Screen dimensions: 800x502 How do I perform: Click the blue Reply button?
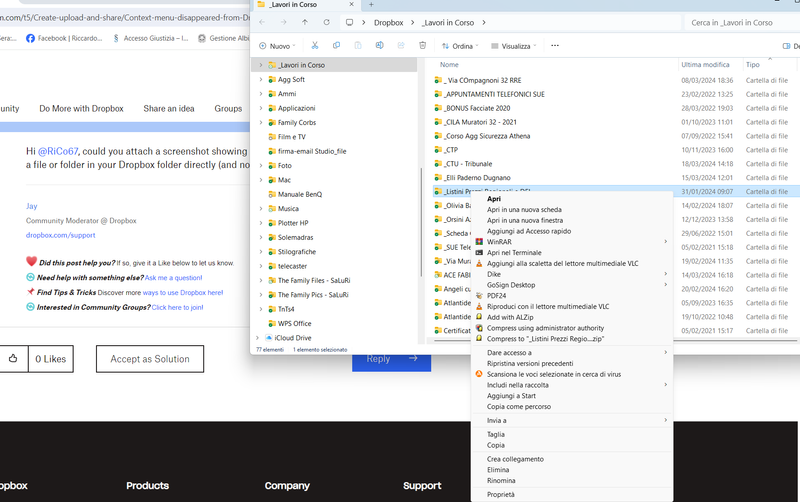pyautogui.click(x=391, y=360)
